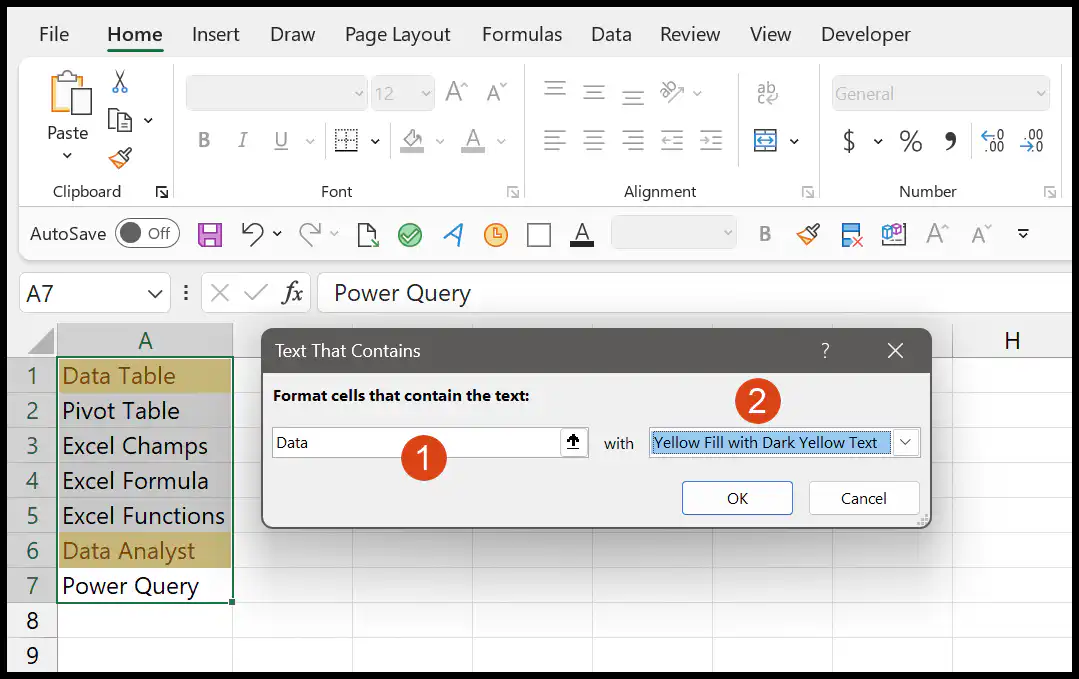Toggle Italic formatting in Font group
The image size is (1079, 679).
tap(242, 140)
